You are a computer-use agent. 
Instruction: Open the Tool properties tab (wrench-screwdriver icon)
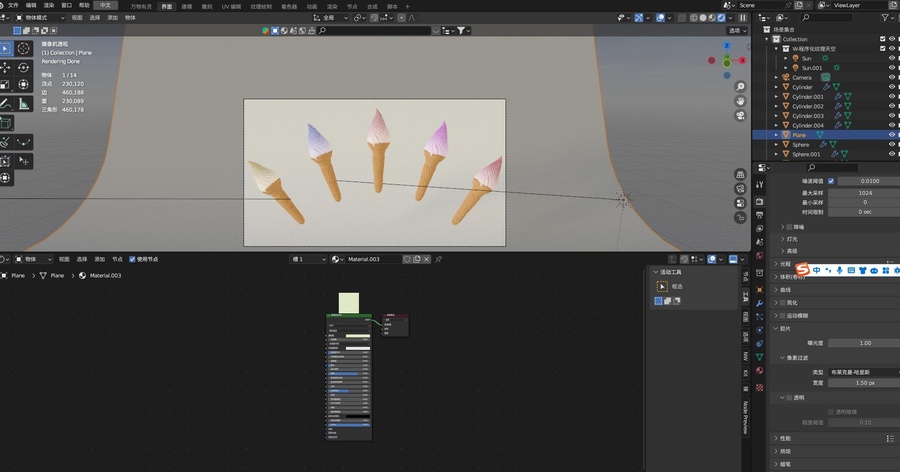tap(759, 185)
